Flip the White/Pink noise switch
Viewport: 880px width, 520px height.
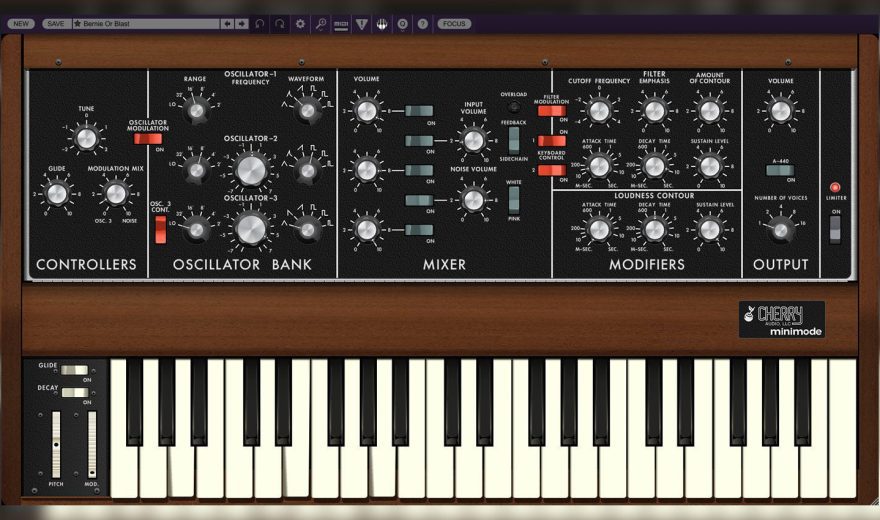(x=514, y=200)
